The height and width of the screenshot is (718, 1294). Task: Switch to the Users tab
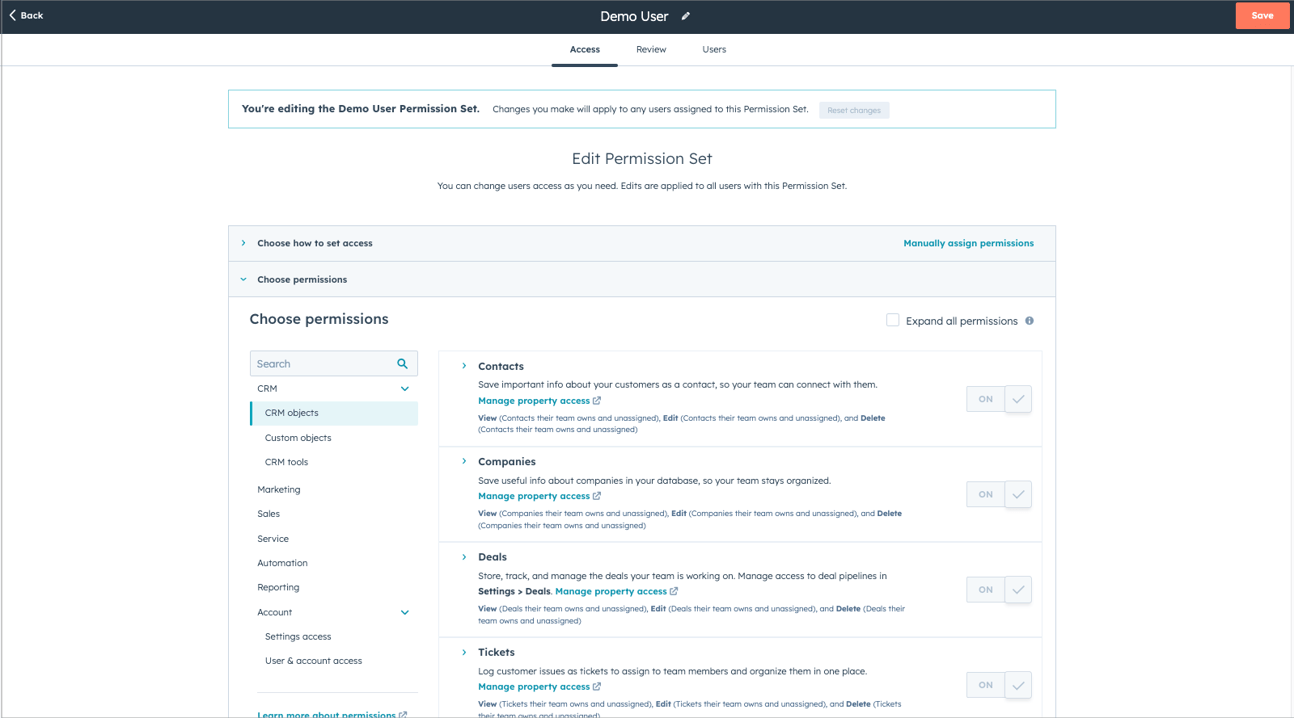[714, 49]
